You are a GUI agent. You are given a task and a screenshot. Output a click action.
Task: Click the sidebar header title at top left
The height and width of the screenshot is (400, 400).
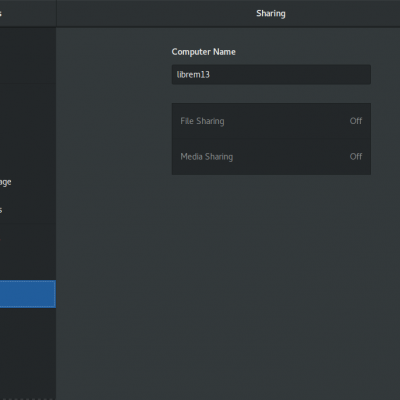pos(1,14)
